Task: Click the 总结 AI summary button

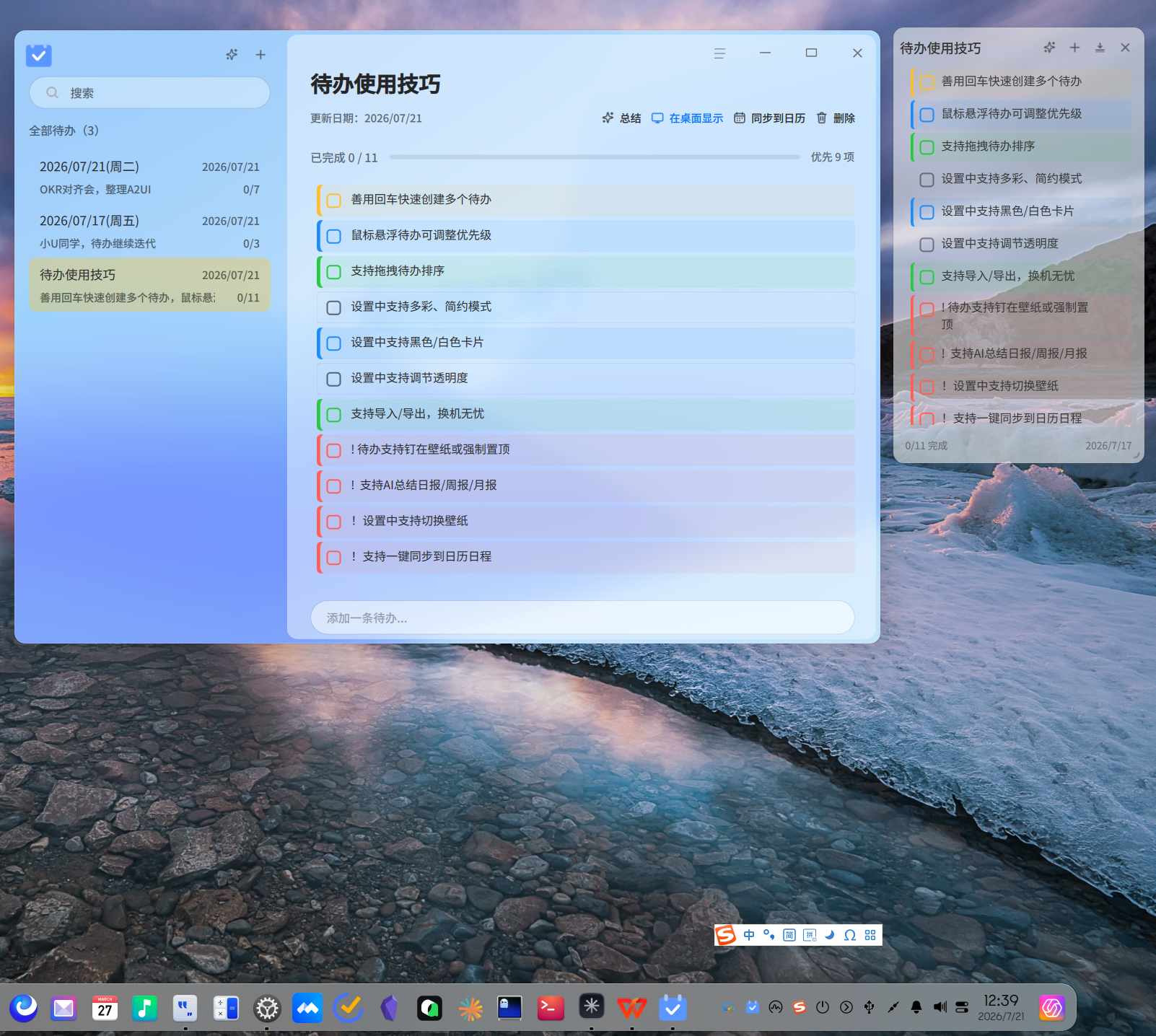Action: 621,118
